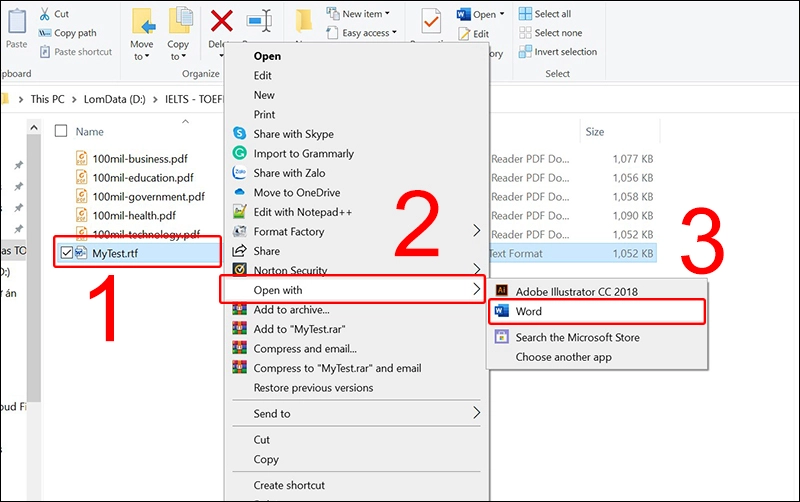
Task: Click the OneDrive cloud icon in menu
Action: [x=239, y=192]
